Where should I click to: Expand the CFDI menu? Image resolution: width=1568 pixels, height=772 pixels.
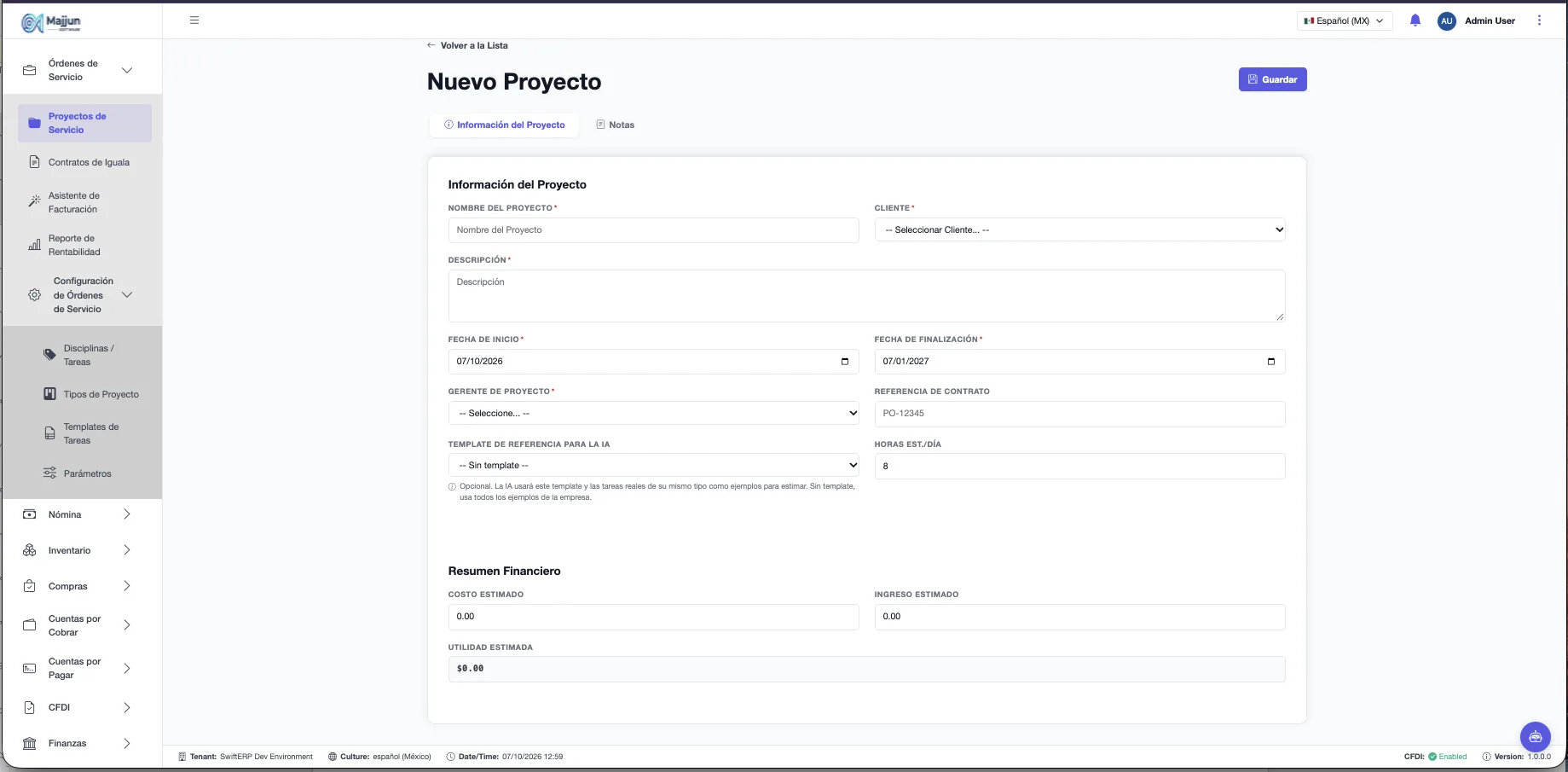point(126,707)
